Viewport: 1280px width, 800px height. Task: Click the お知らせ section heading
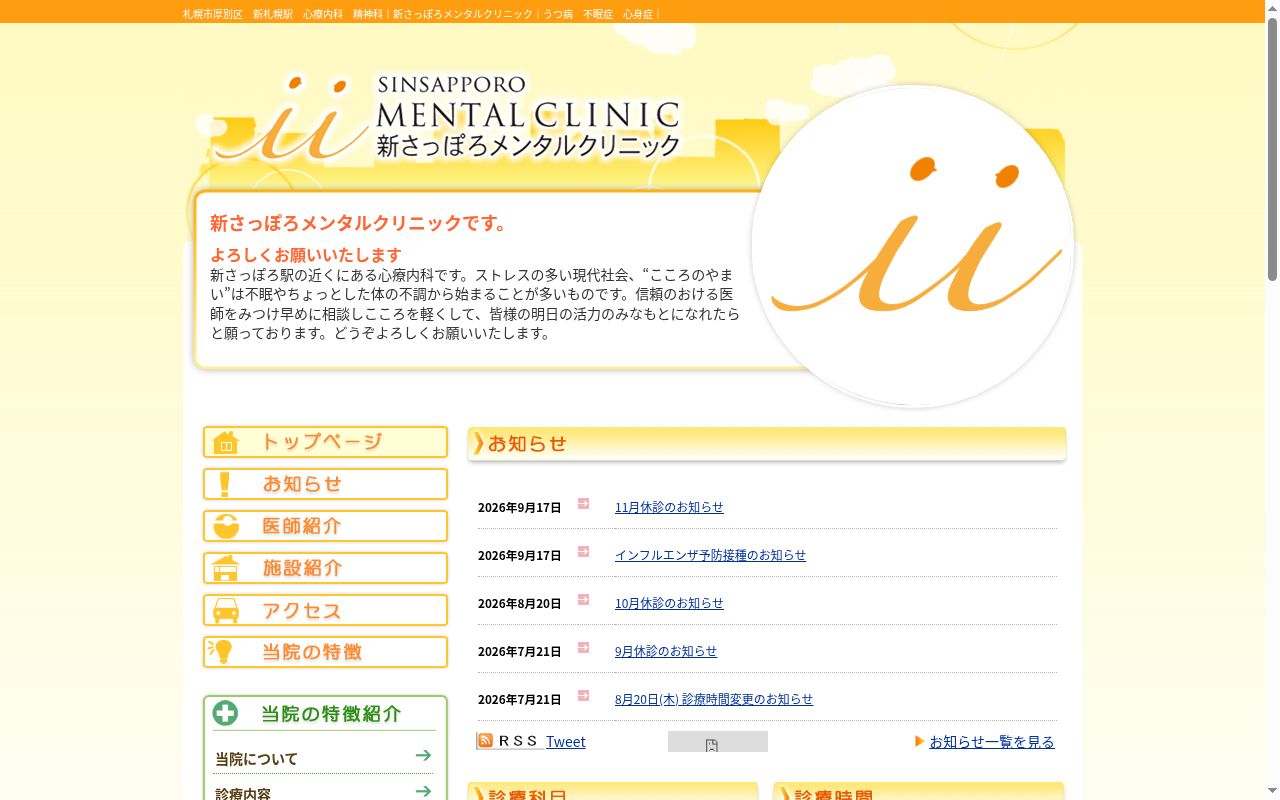[527, 443]
